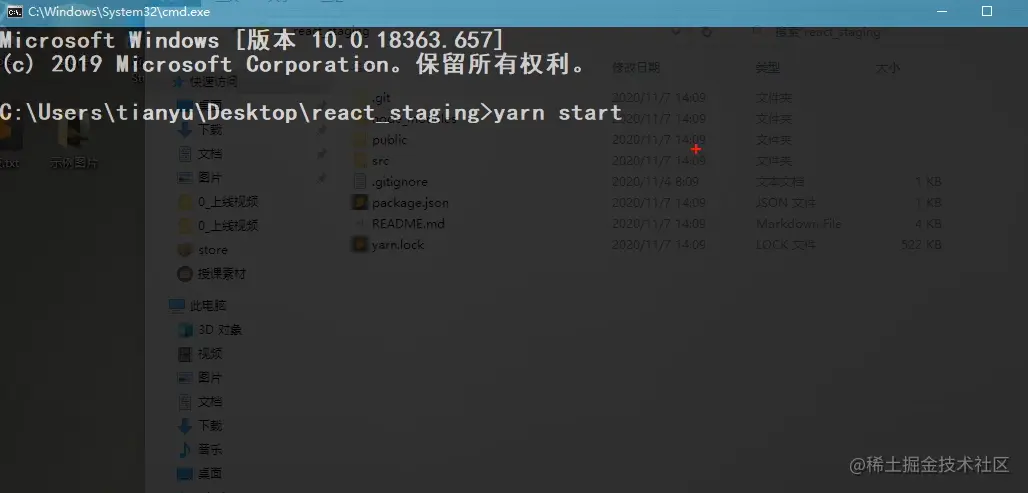1028x493 pixels.
Task: Sort files by 修改日期 column header
Action: click(x=636, y=67)
